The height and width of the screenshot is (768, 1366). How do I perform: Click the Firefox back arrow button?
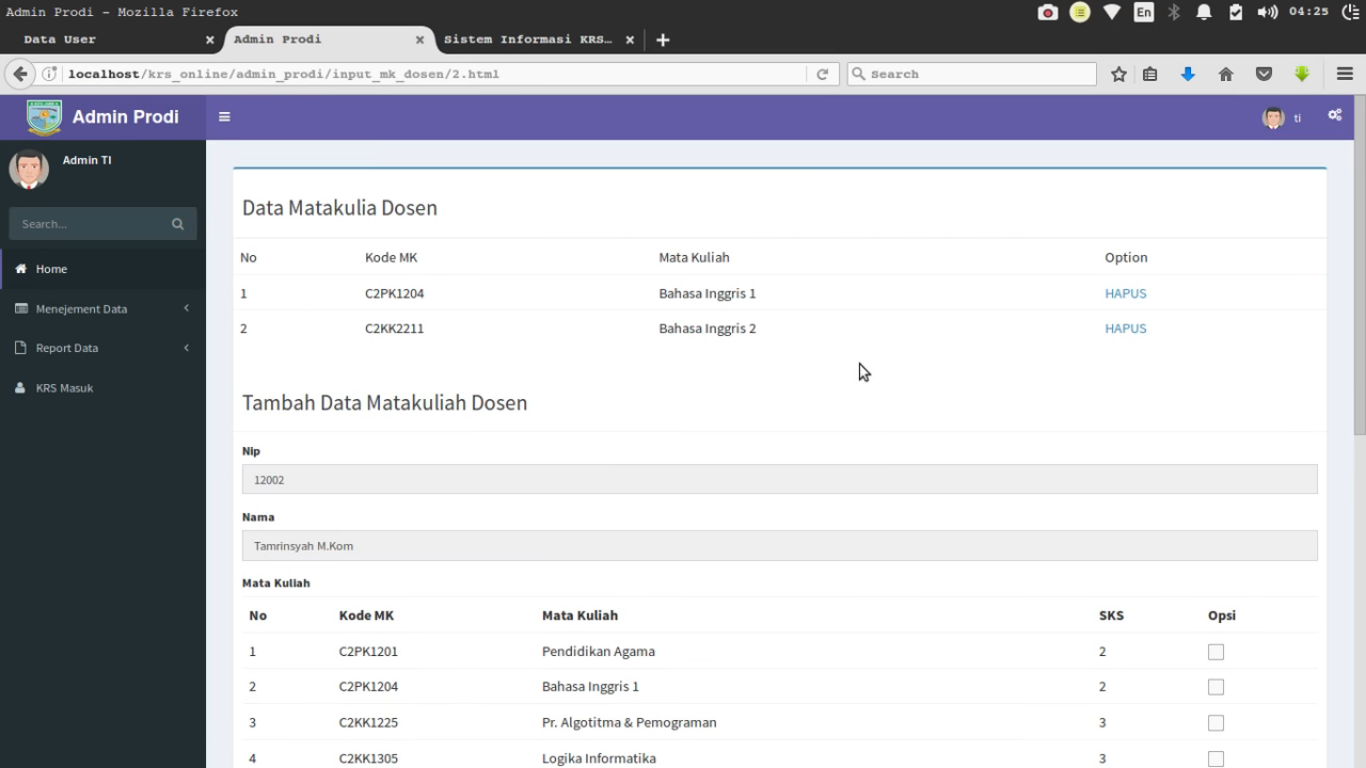coord(20,74)
